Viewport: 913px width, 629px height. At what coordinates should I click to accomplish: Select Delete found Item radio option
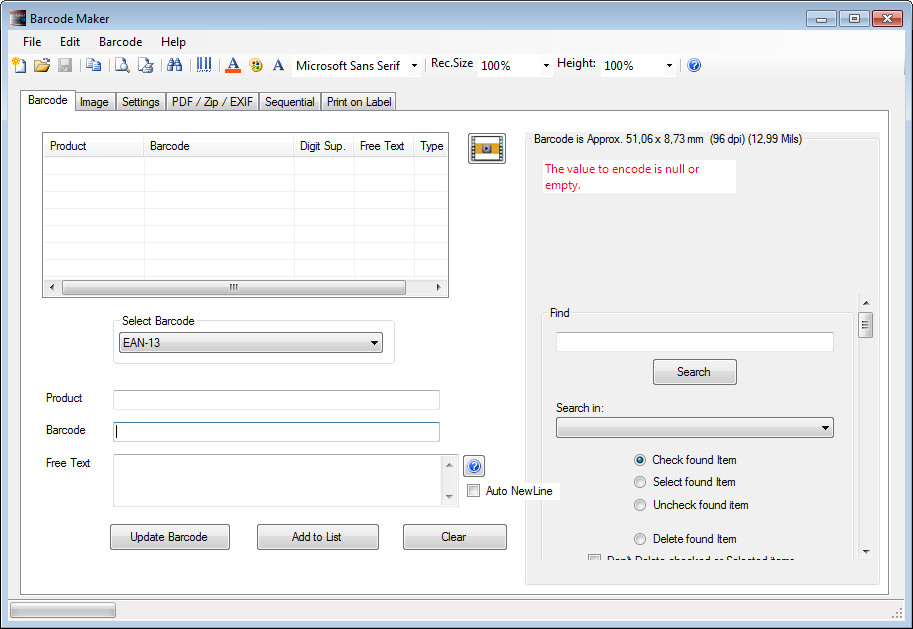coord(640,539)
